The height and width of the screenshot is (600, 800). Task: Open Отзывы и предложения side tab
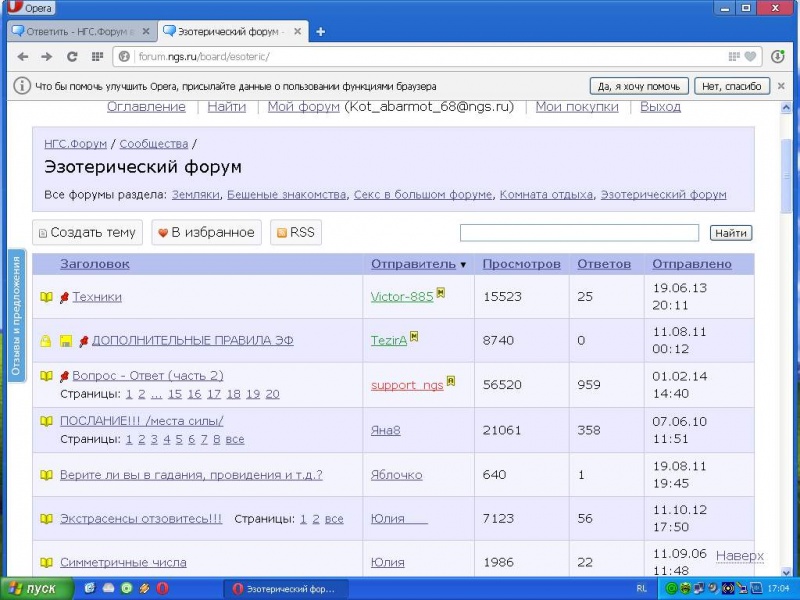coord(17,315)
